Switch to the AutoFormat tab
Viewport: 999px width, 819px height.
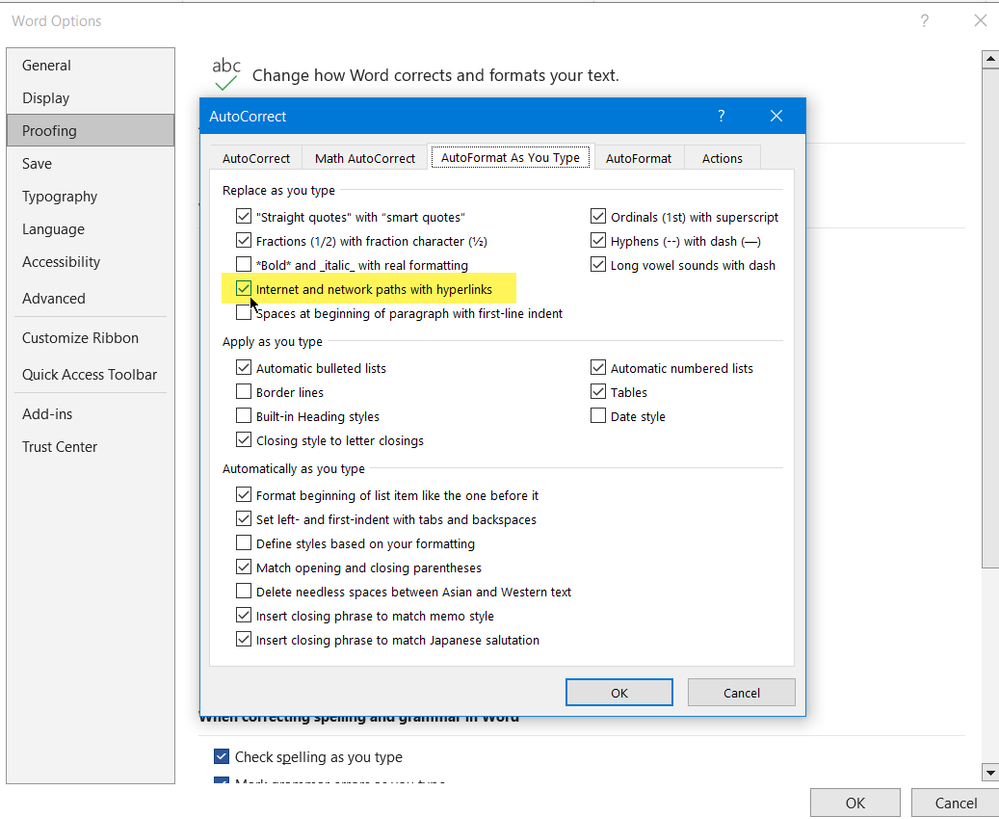point(638,158)
